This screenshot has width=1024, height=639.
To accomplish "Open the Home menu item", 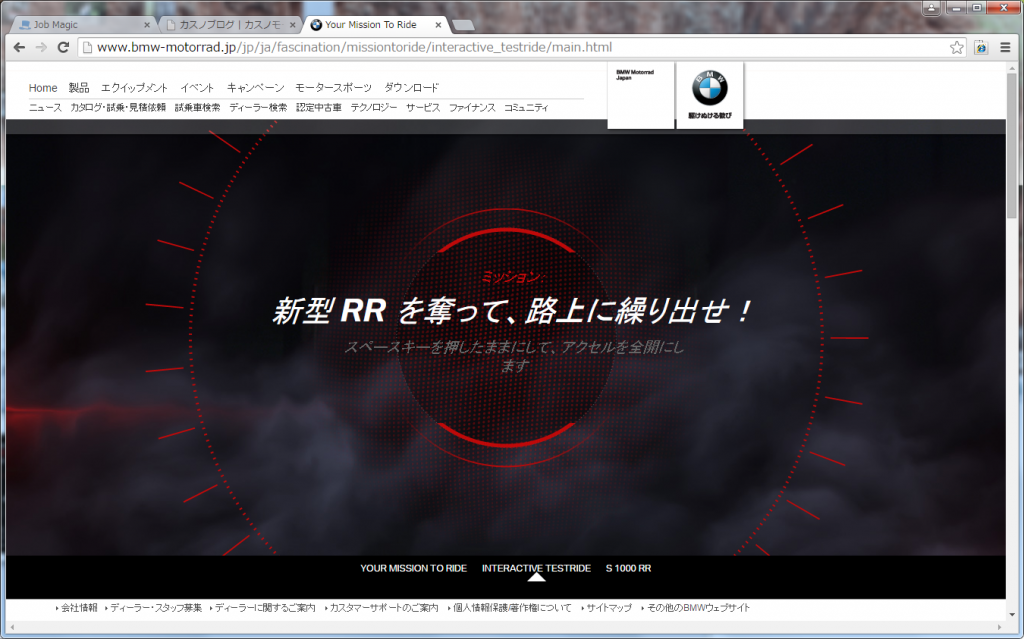I will point(43,88).
